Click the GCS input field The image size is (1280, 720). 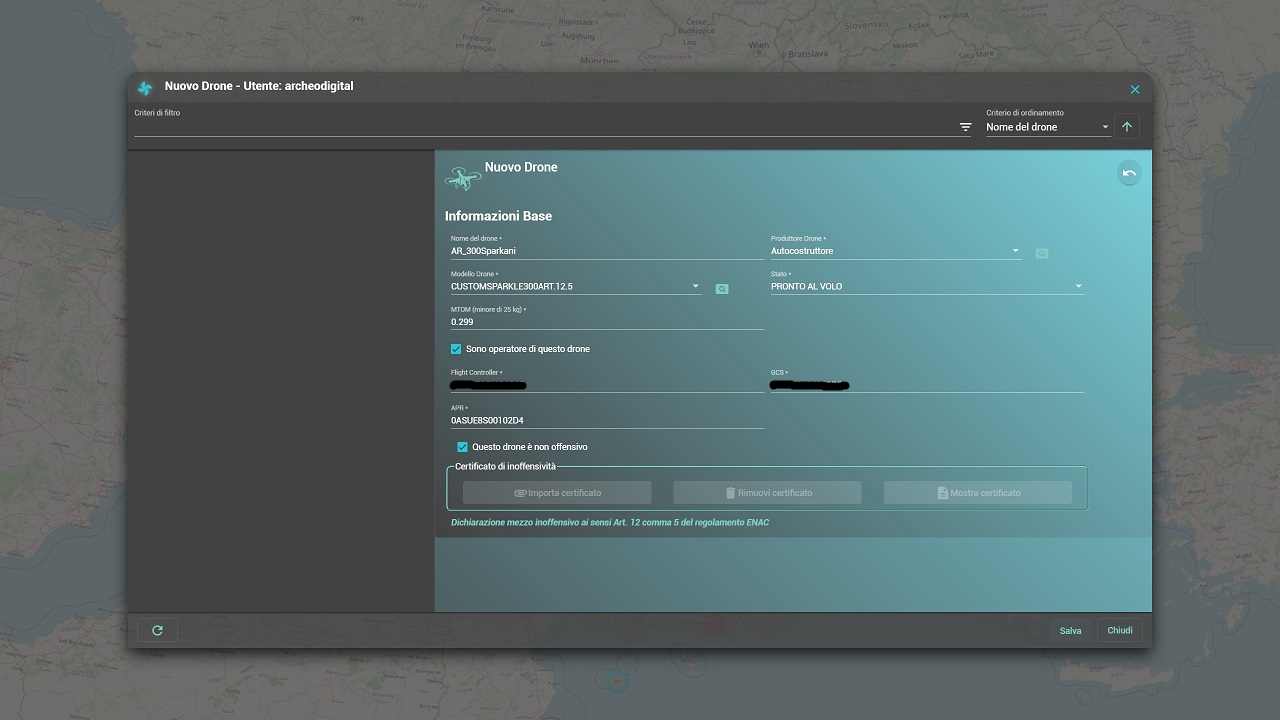[x=927, y=385]
